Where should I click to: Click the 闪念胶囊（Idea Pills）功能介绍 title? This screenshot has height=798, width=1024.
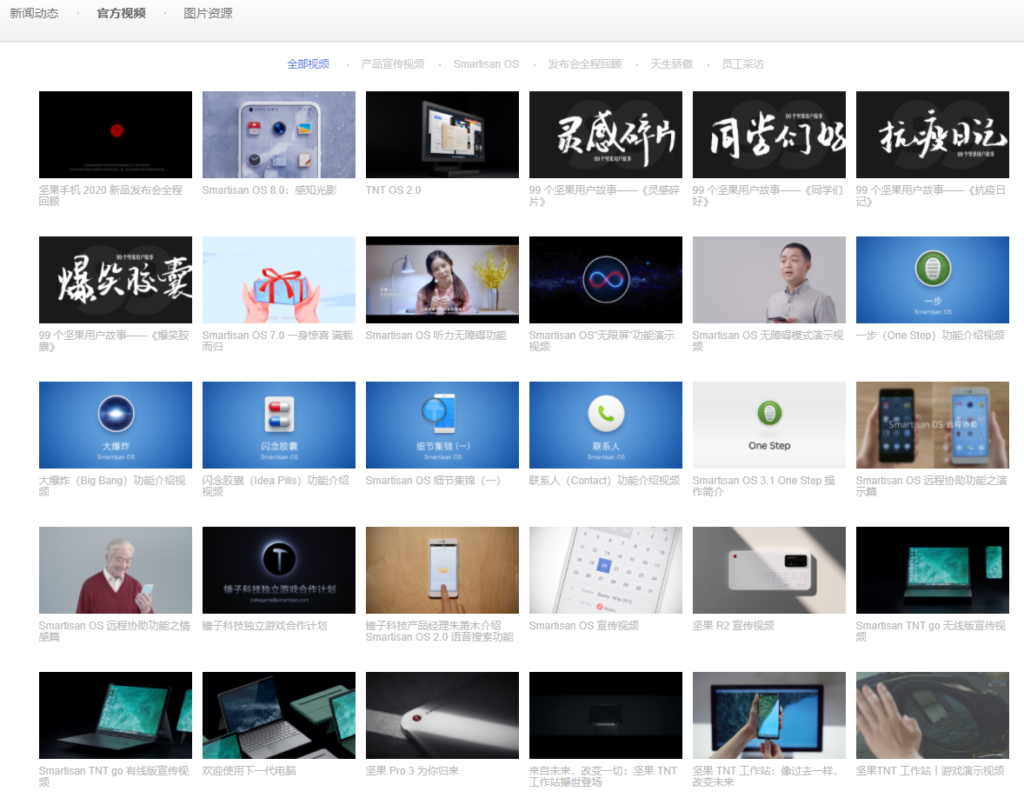276,485
